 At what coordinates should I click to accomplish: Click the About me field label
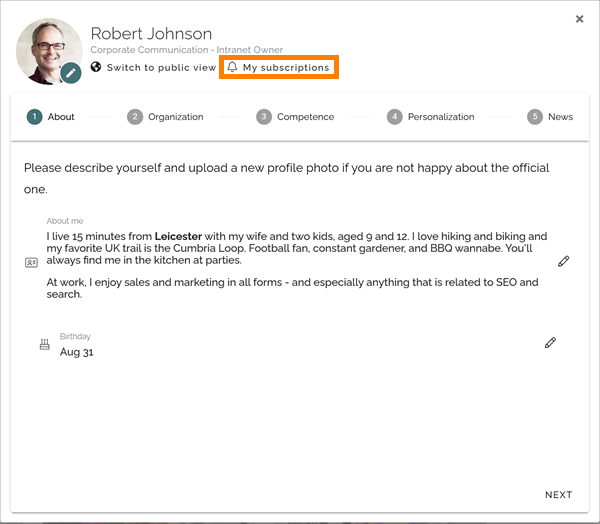coord(65,221)
